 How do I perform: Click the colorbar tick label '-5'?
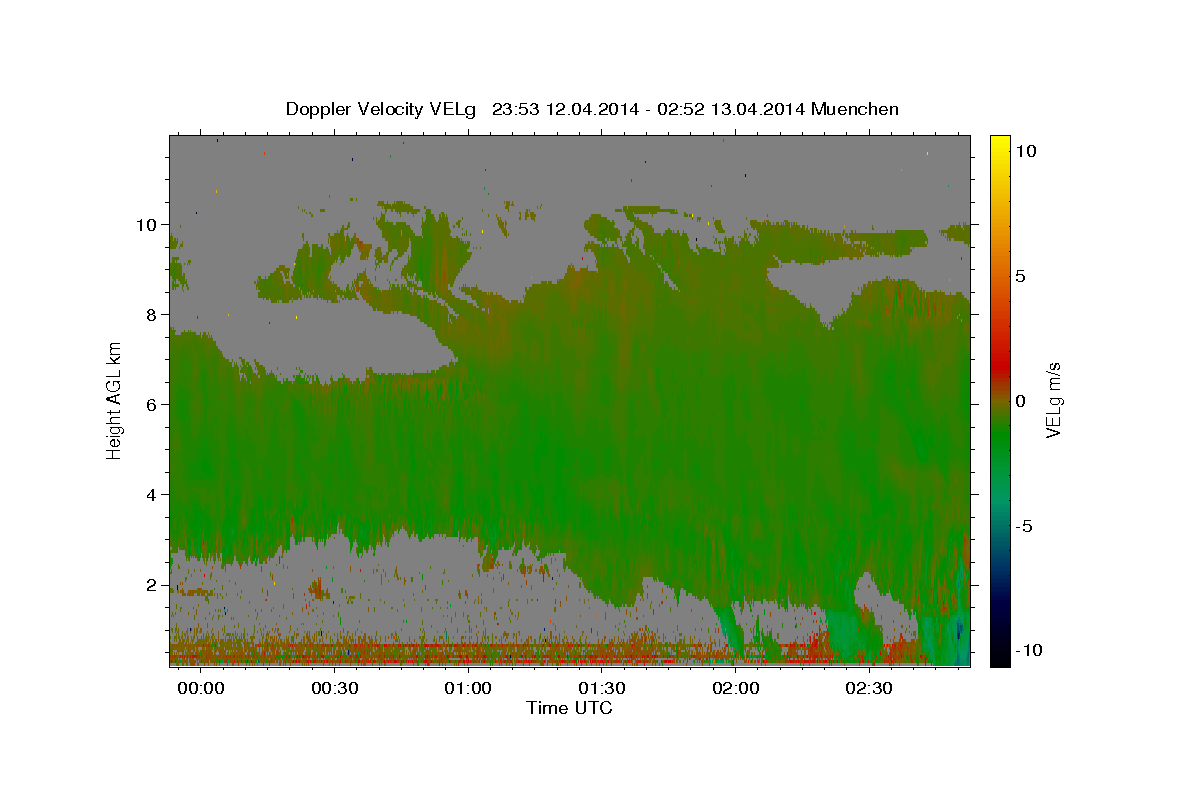click(1024, 526)
